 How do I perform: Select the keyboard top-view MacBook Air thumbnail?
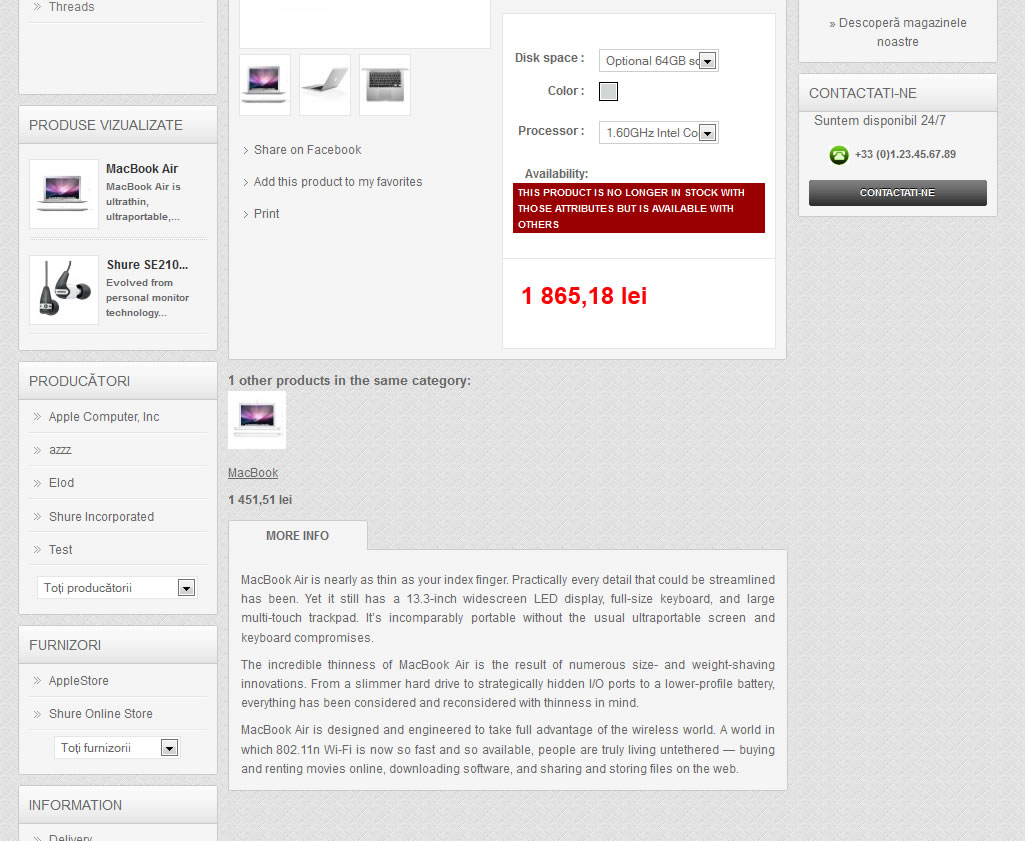tap(385, 85)
